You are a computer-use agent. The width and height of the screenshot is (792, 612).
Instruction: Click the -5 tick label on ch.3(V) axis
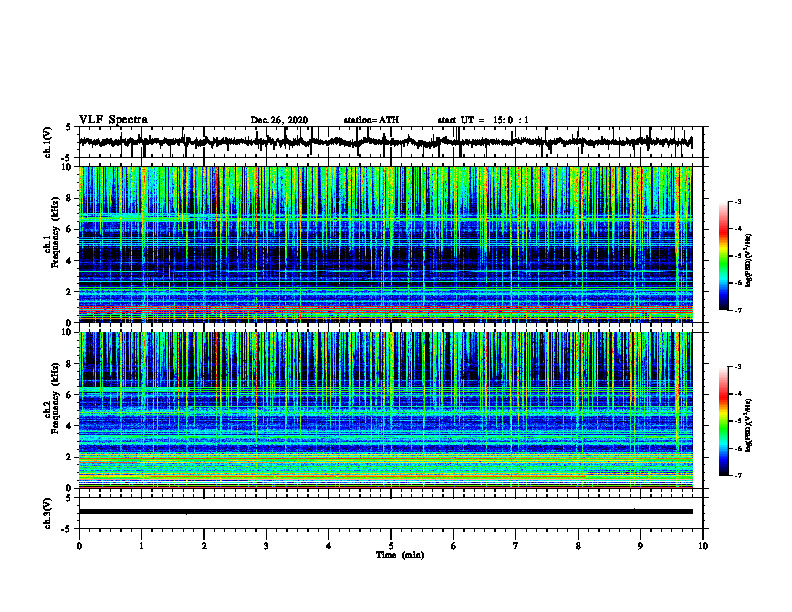tap(67, 529)
